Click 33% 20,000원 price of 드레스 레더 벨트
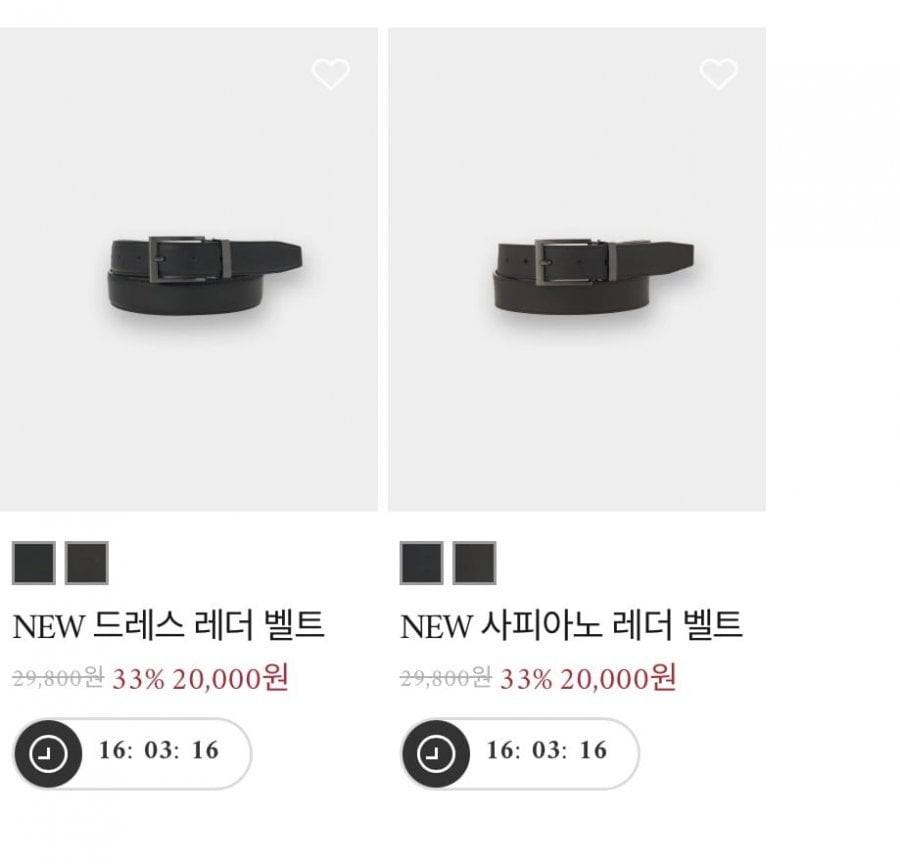 (x=200, y=679)
